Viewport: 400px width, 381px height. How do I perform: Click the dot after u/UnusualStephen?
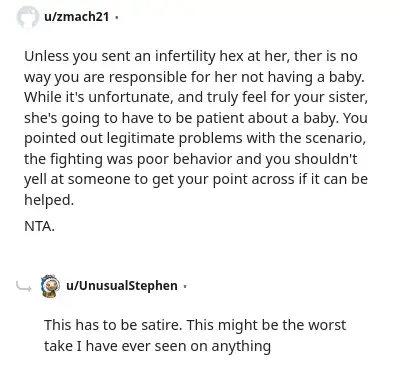[x=185, y=286]
